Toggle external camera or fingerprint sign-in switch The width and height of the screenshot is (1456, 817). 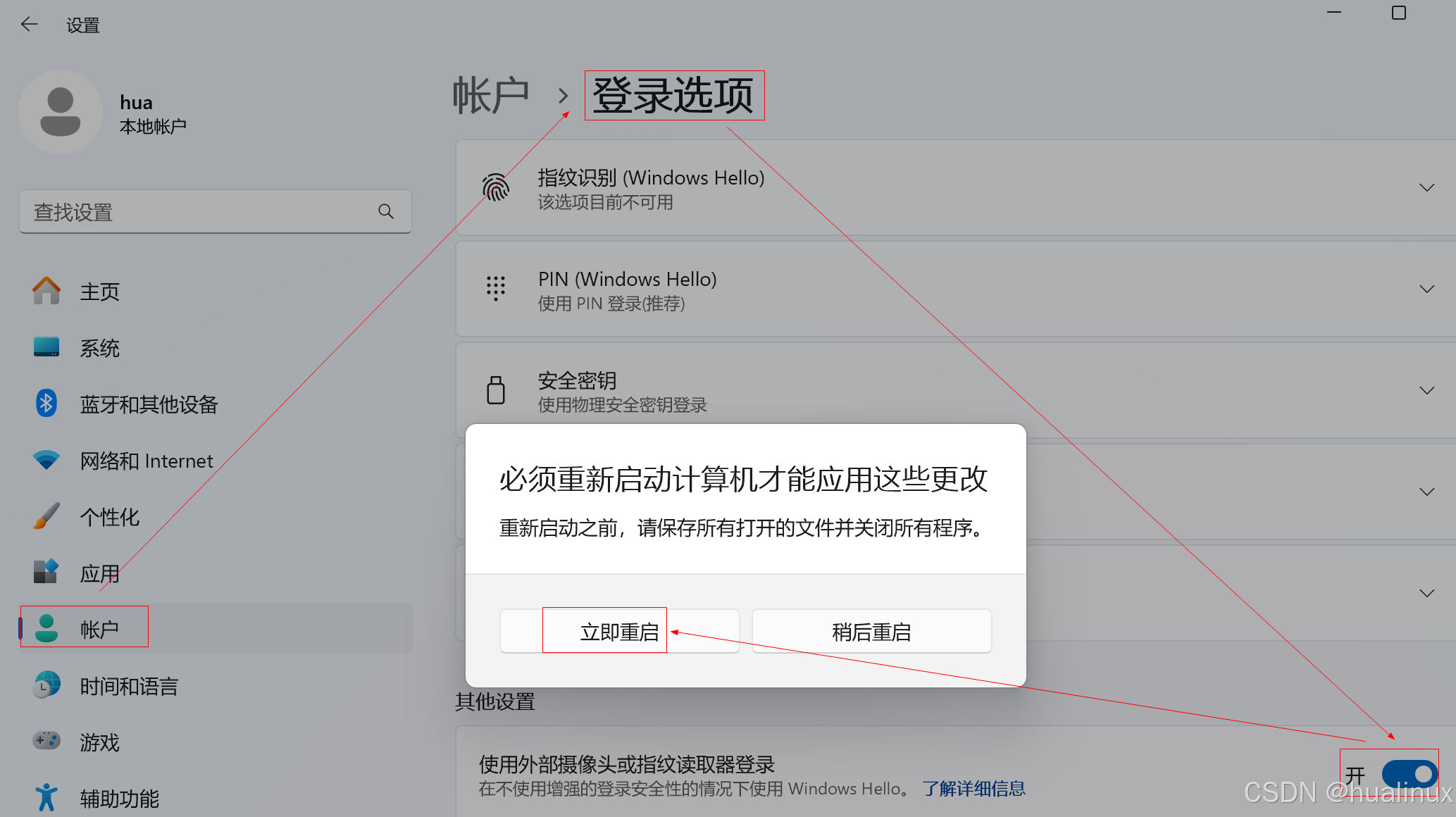[x=1409, y=774]
